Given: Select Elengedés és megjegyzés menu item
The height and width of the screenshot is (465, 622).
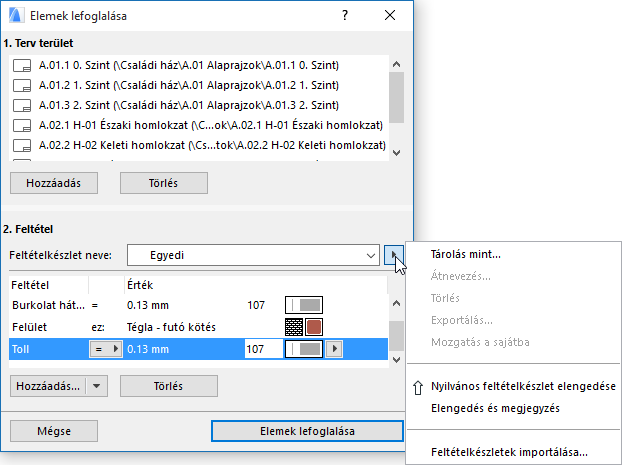Looking at the screenshot, I should click(495, 408).
